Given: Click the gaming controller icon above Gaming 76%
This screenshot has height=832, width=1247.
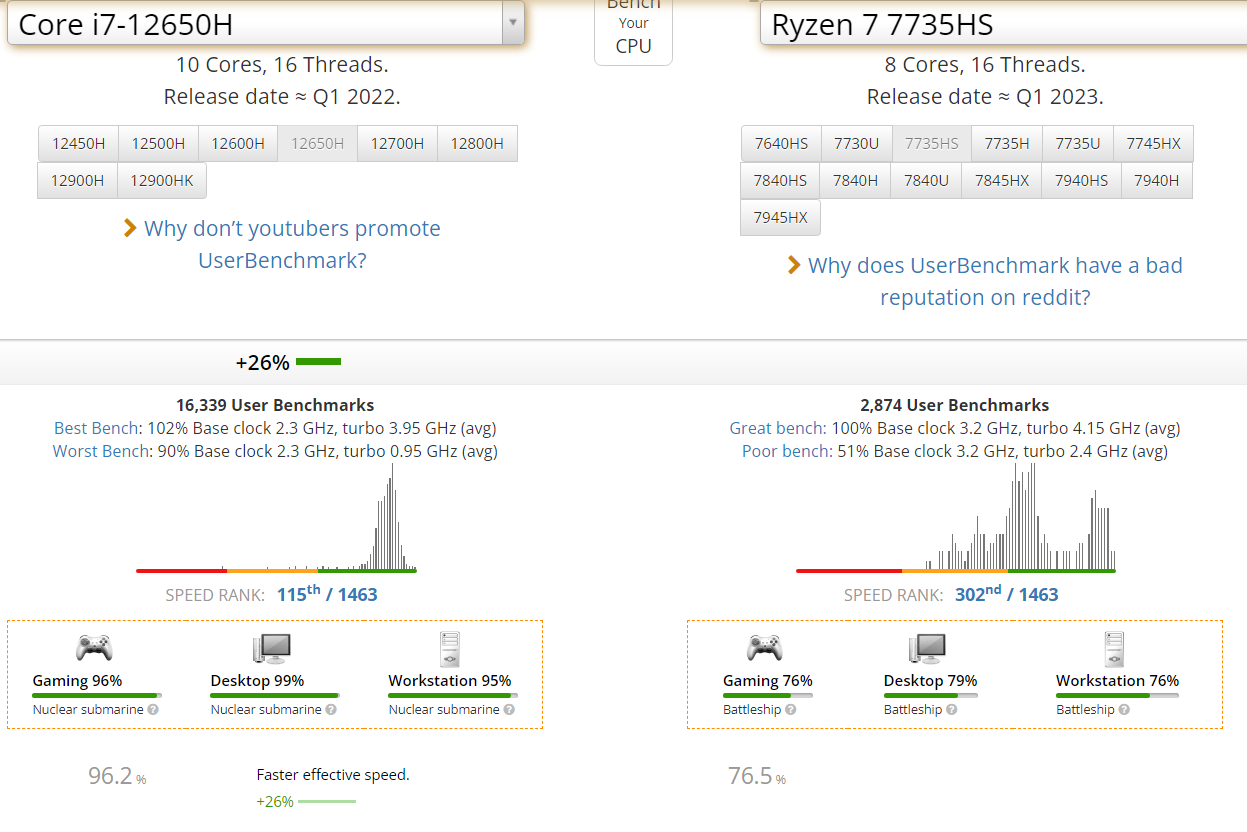Looking at the screenshot, I should [766, 649].
